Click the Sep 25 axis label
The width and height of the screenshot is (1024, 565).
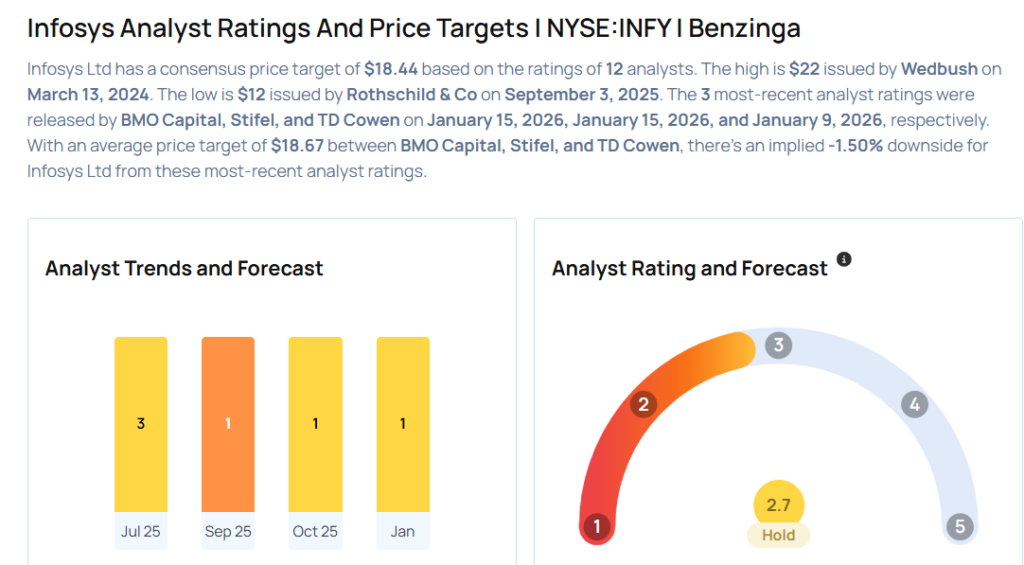click(228, 531)
